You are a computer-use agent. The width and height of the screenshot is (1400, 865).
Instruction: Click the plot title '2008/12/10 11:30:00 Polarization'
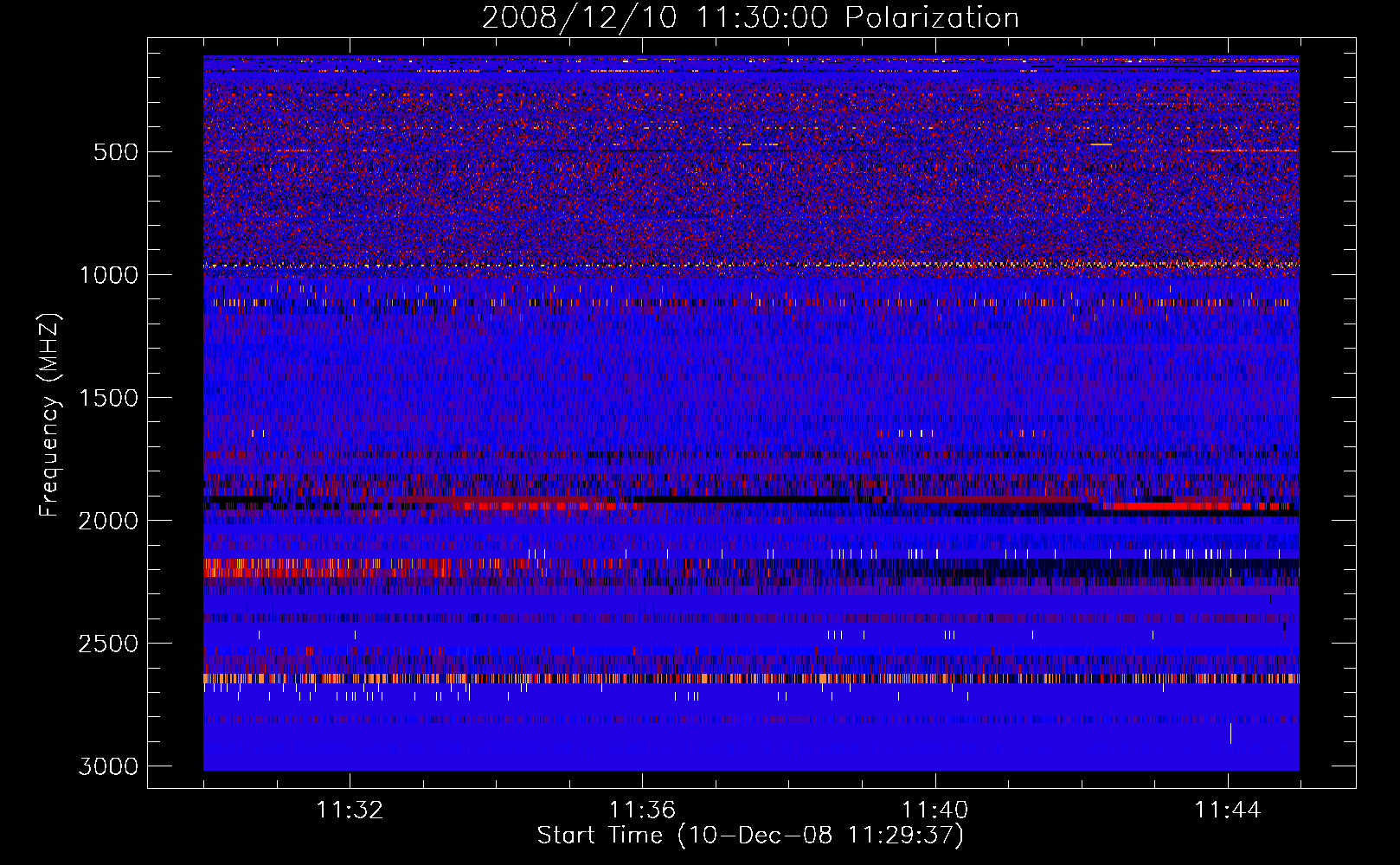coord(750,17)
